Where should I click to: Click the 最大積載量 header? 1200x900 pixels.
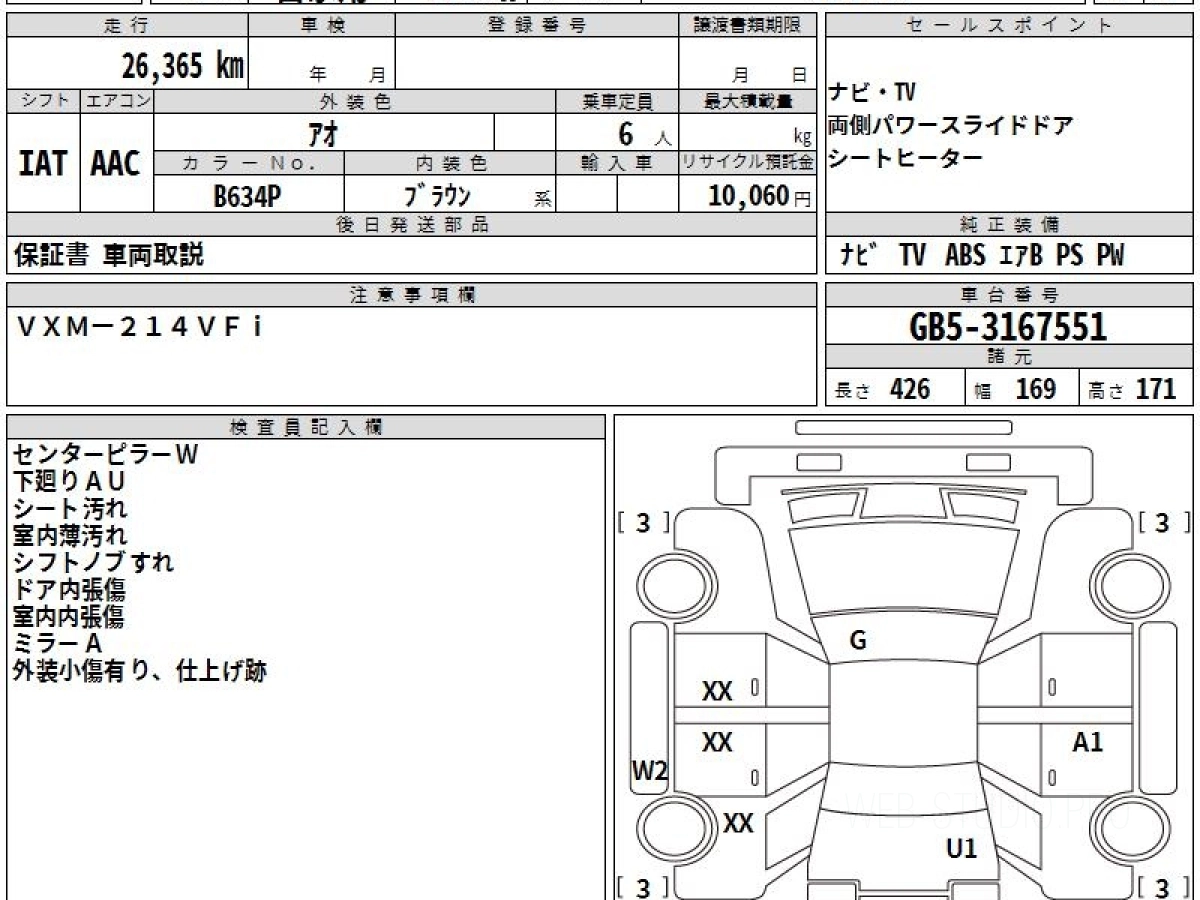point(748,101)
